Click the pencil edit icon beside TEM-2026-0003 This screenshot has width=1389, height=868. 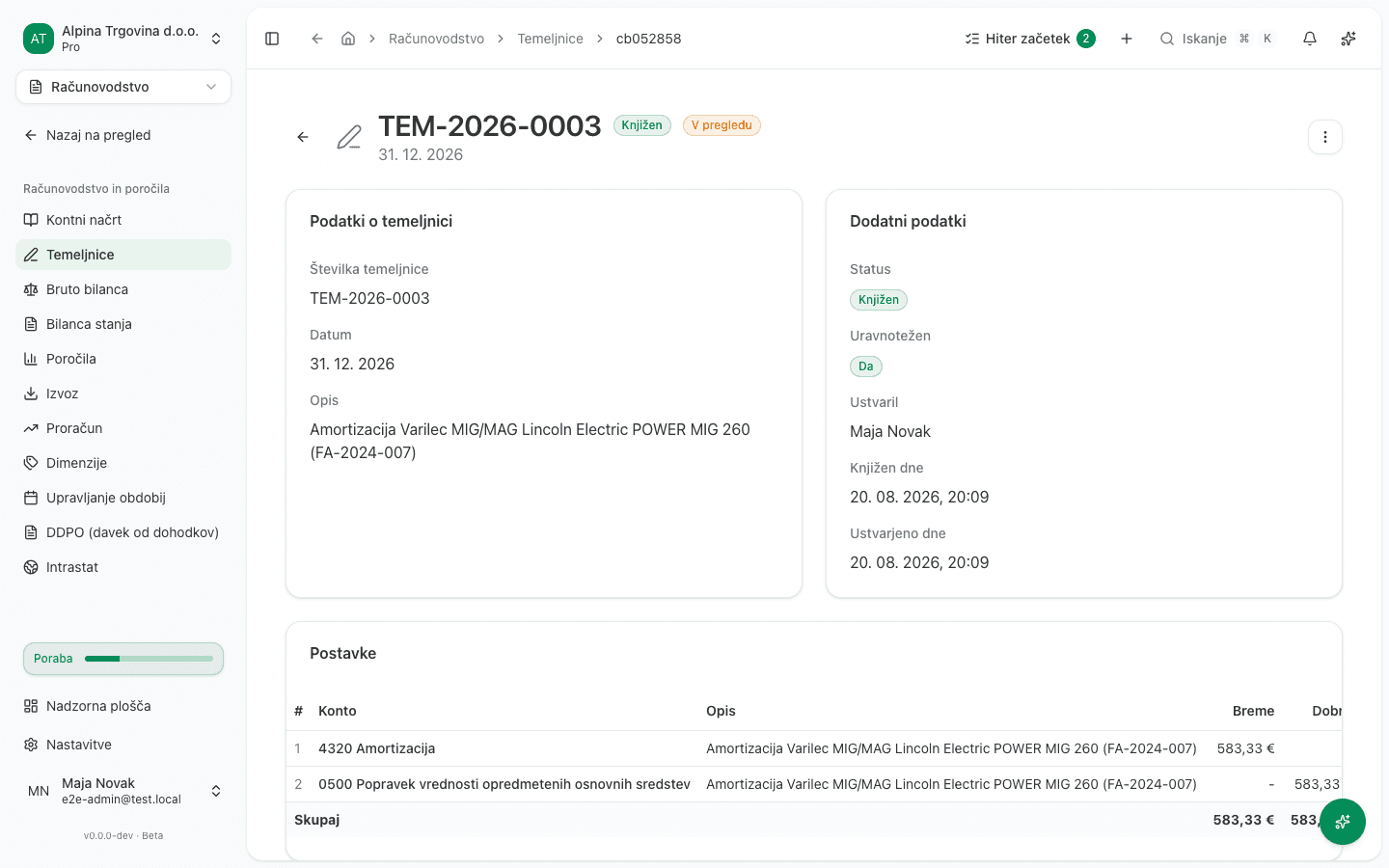pos(349,137)
